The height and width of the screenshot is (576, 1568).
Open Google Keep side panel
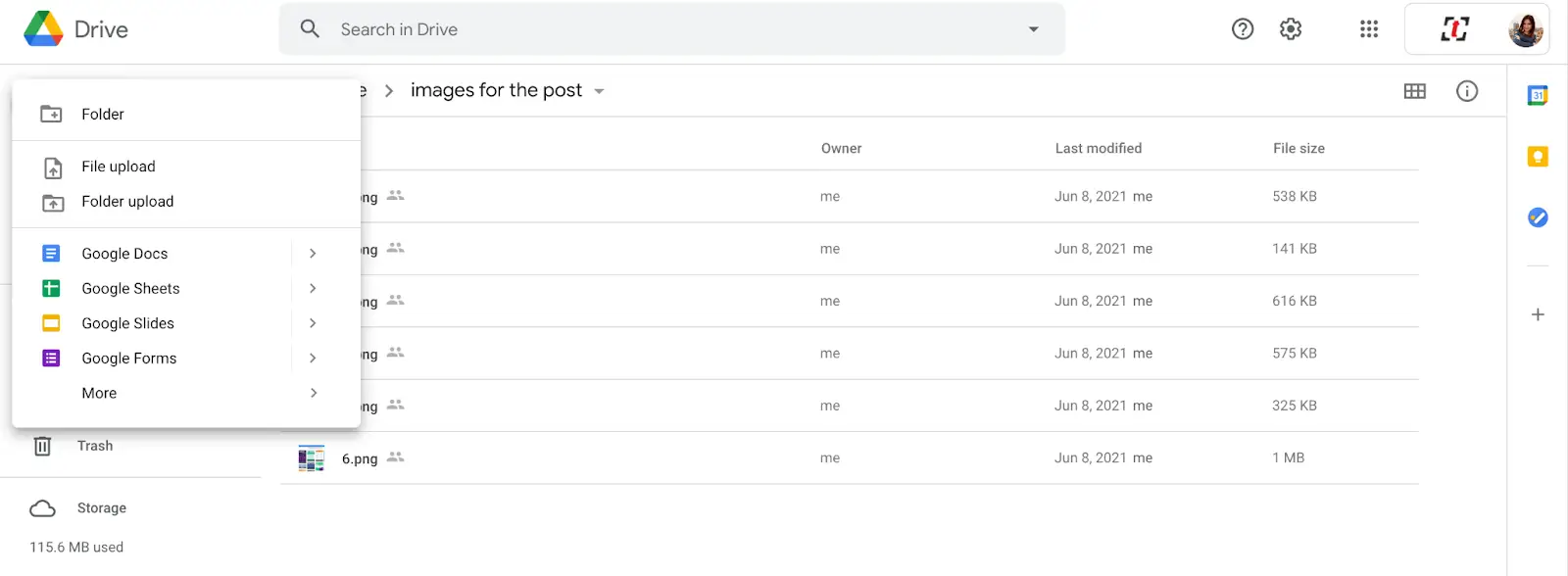coord(1538,157)
